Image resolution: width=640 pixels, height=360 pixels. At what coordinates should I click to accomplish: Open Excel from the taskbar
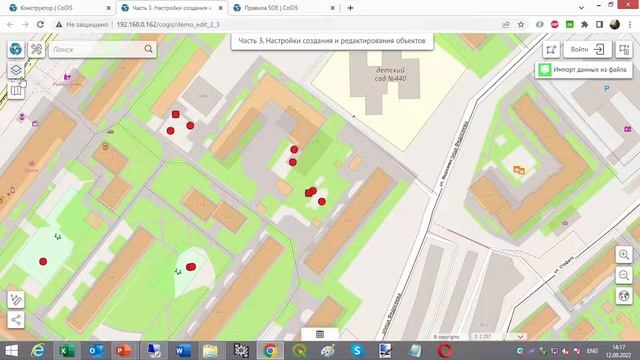(x=66, y=351)
